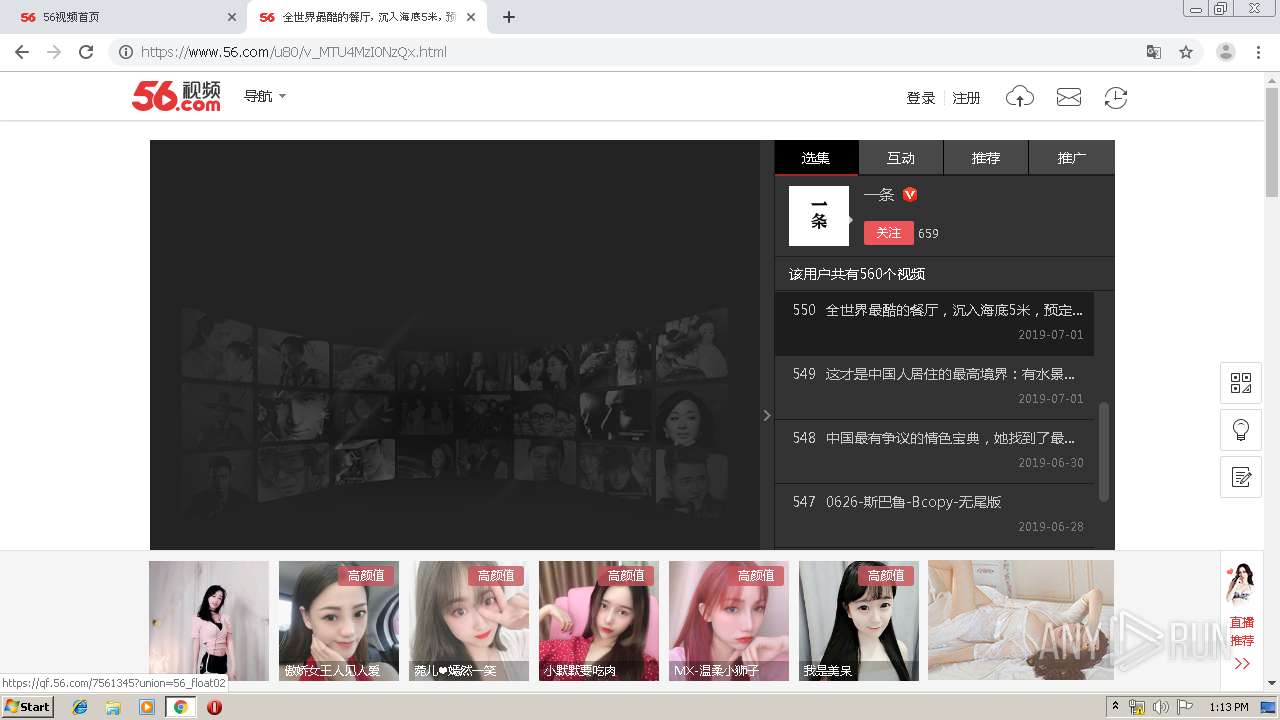Click the address bar URL field
This screenshot has height=720, width=1280.
(640, 52)
